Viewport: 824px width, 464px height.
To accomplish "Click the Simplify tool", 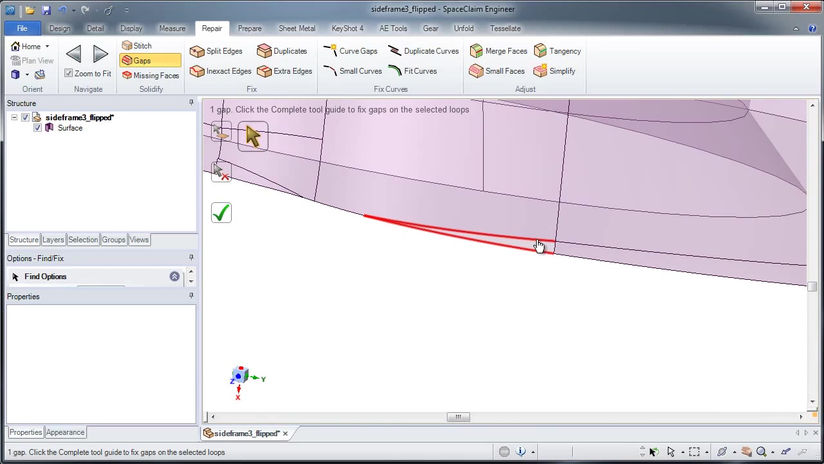I will point(554,71).
